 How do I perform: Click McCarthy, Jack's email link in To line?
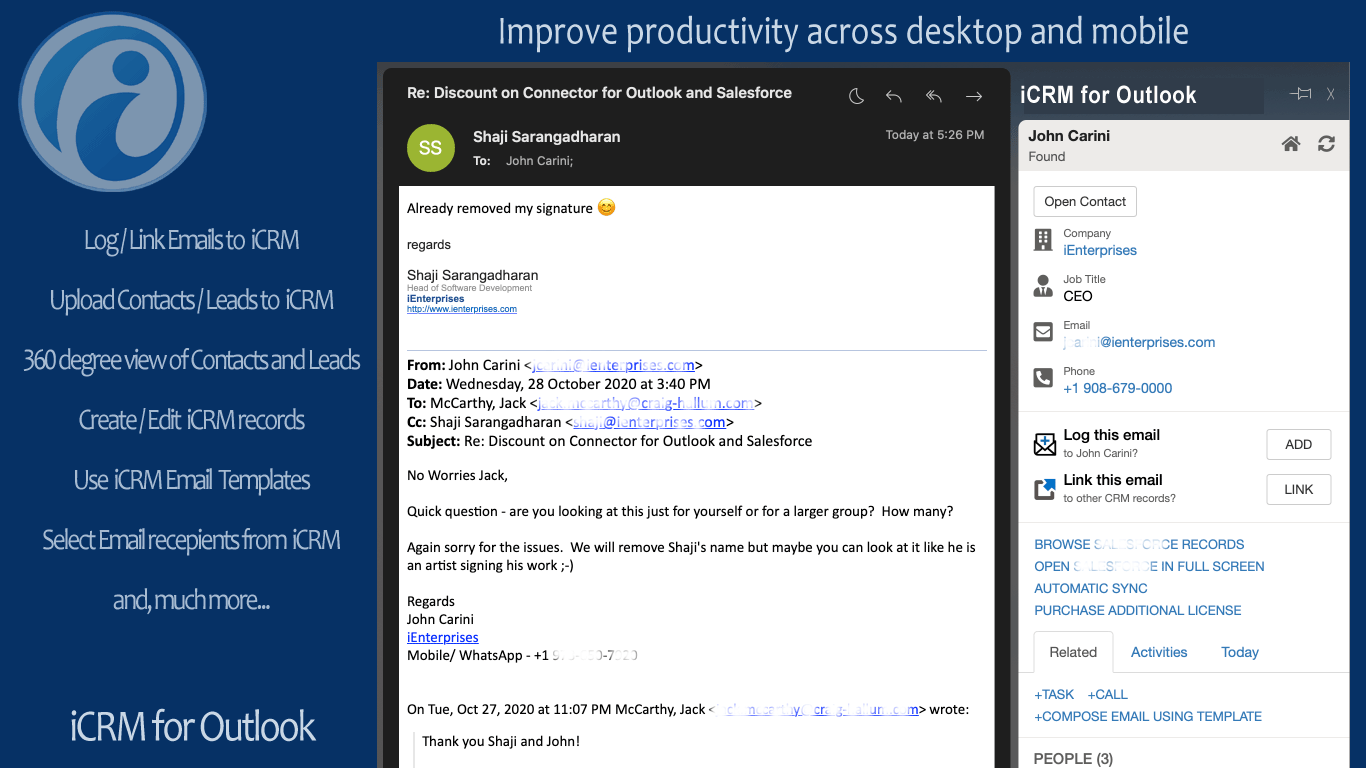tap(646, 404)
